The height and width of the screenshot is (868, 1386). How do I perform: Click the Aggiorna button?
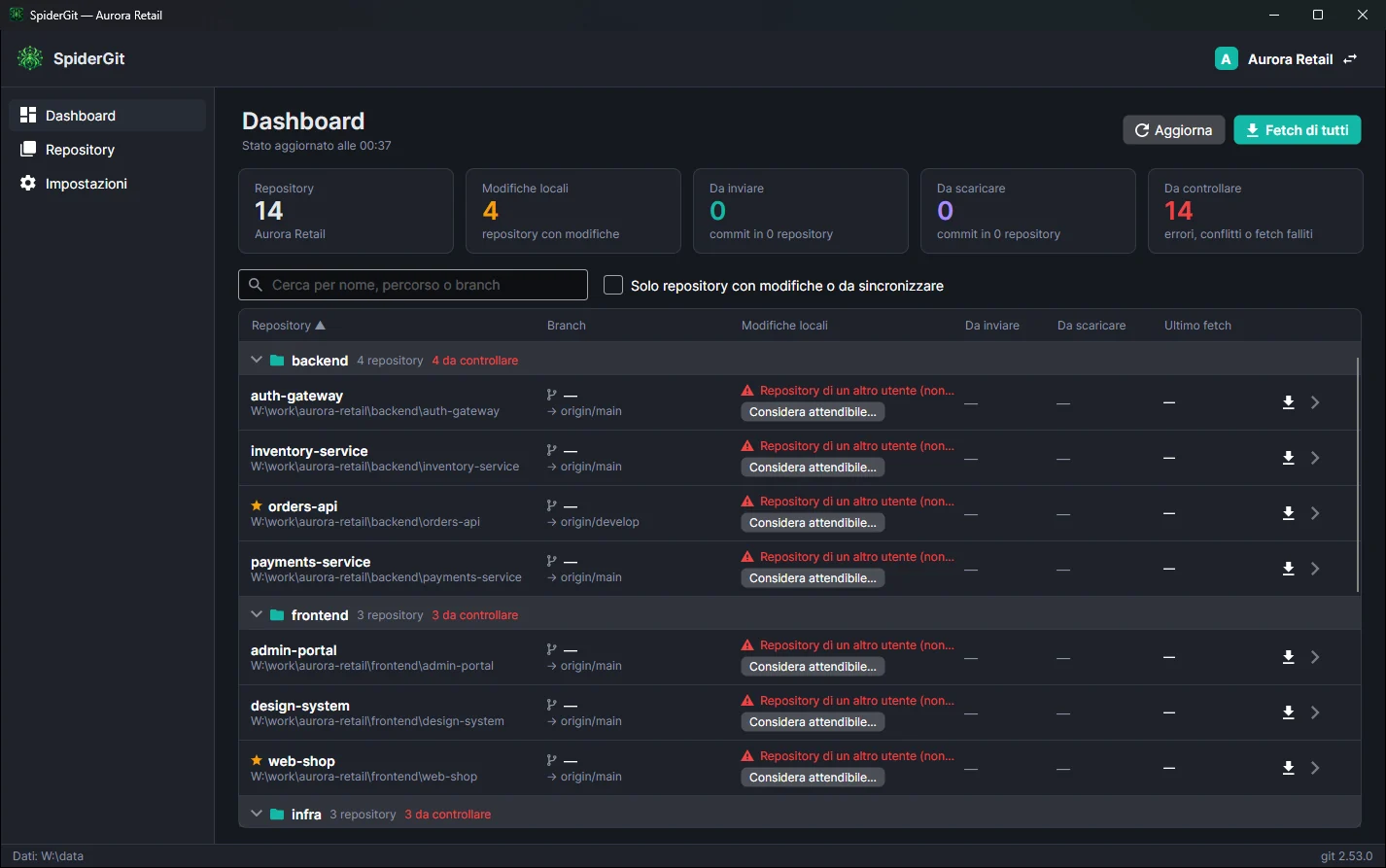pos(1174,130)
